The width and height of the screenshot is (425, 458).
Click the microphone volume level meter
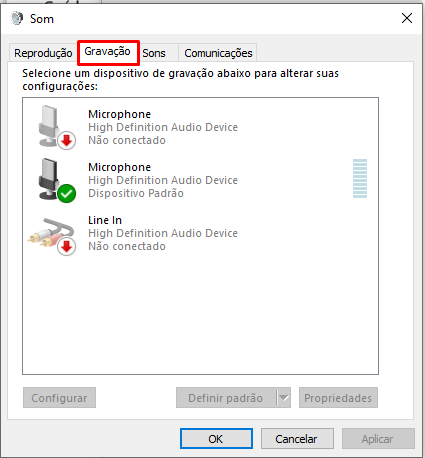point(360,178)
